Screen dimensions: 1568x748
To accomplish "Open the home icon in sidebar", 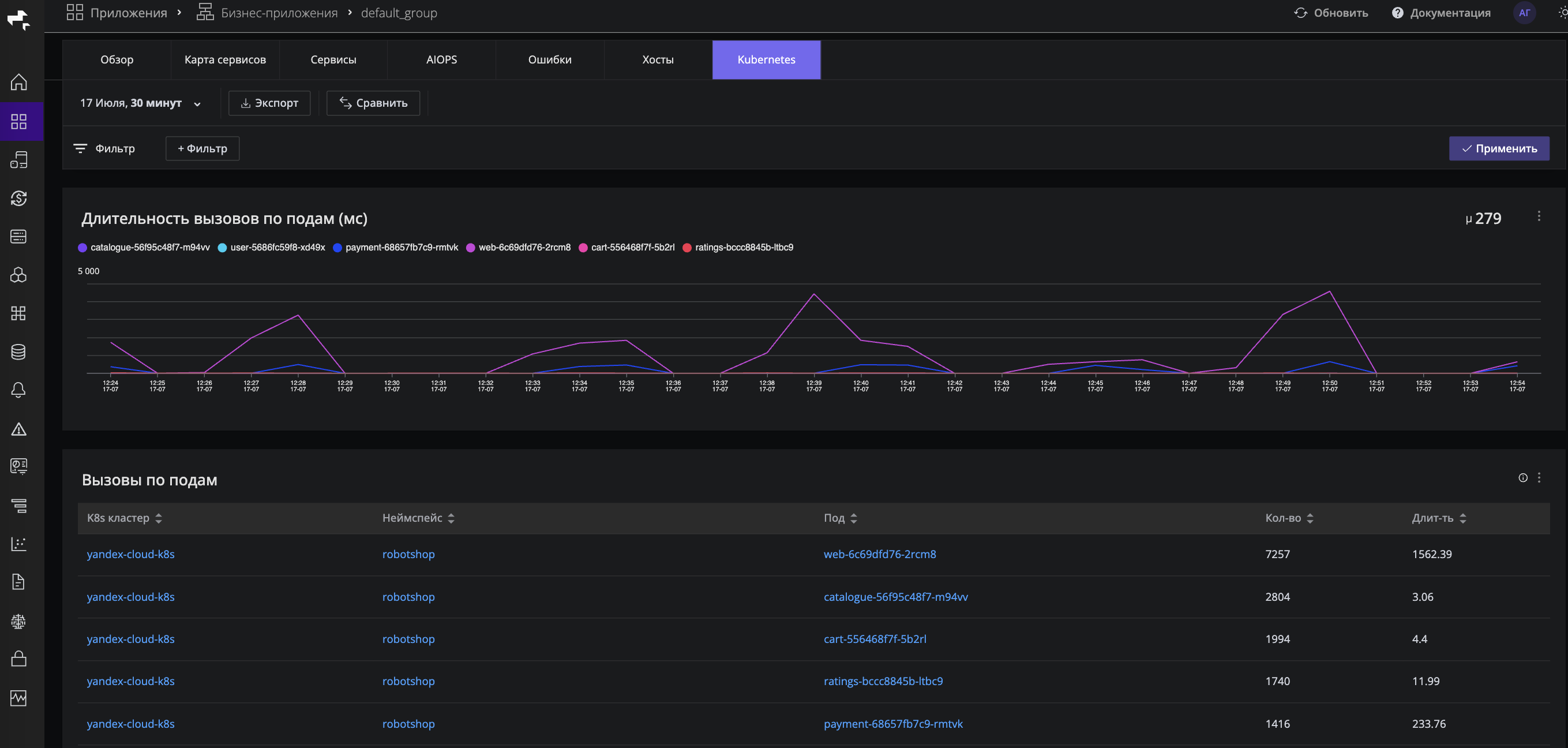I will [19, 81].
